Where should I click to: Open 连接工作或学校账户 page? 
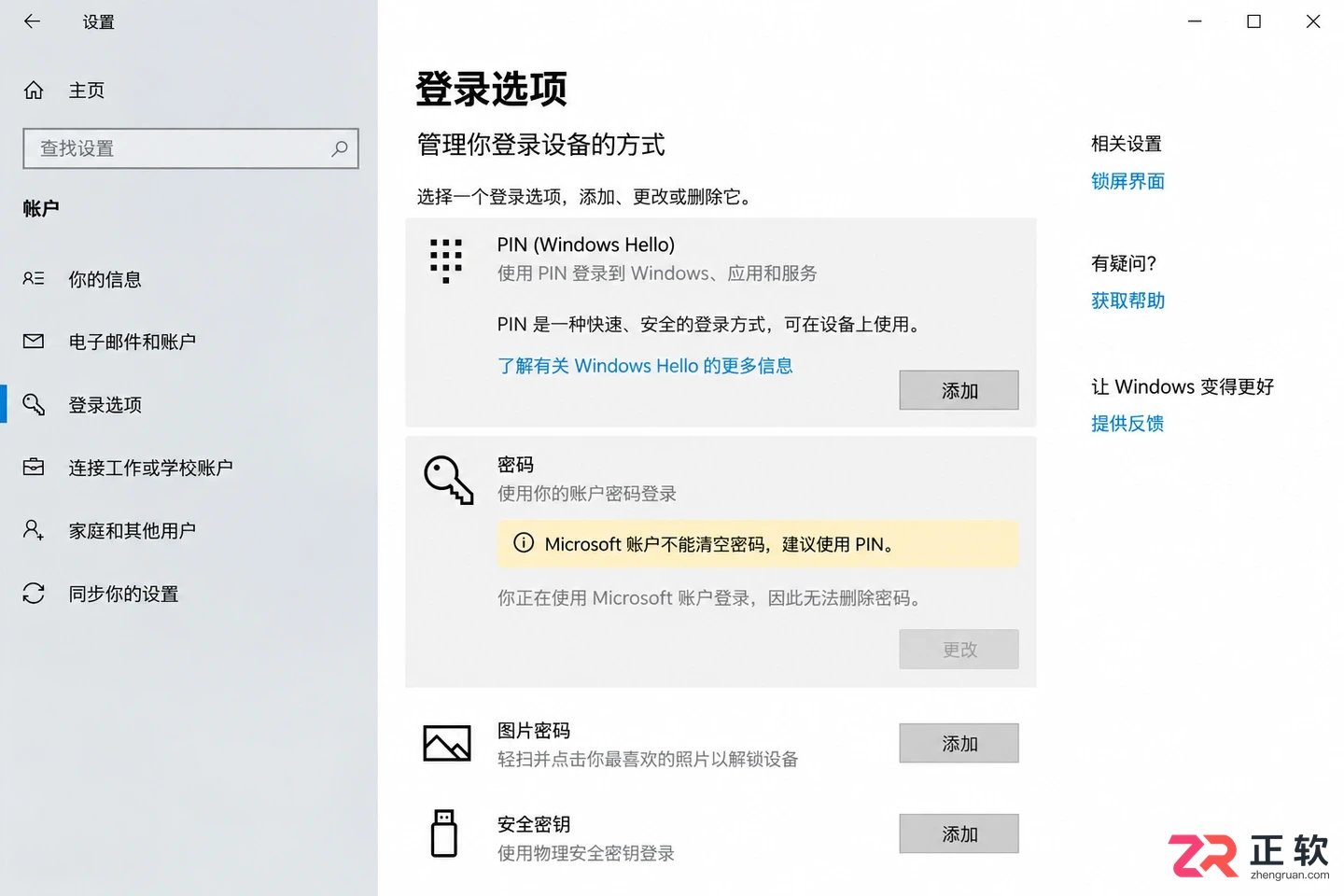189,468
